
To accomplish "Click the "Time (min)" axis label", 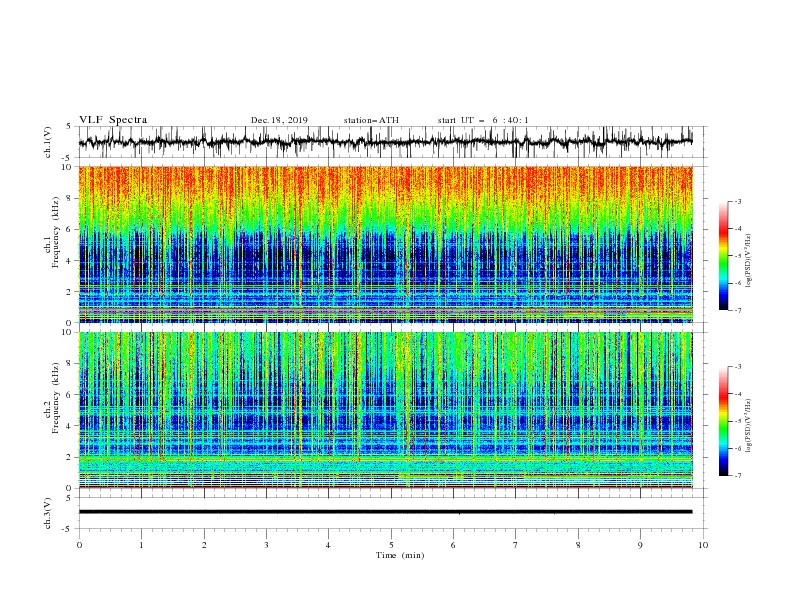I will pos(400,555).
